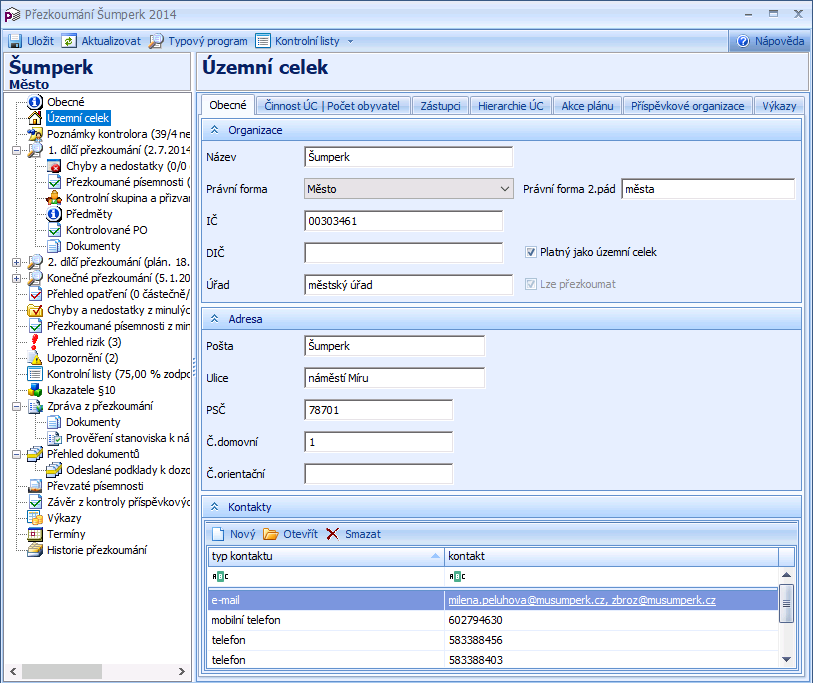The height and width of the screenshot is (683, 813).
Task: Click the Výkazy icon in the tree
Action: point(35,518)
